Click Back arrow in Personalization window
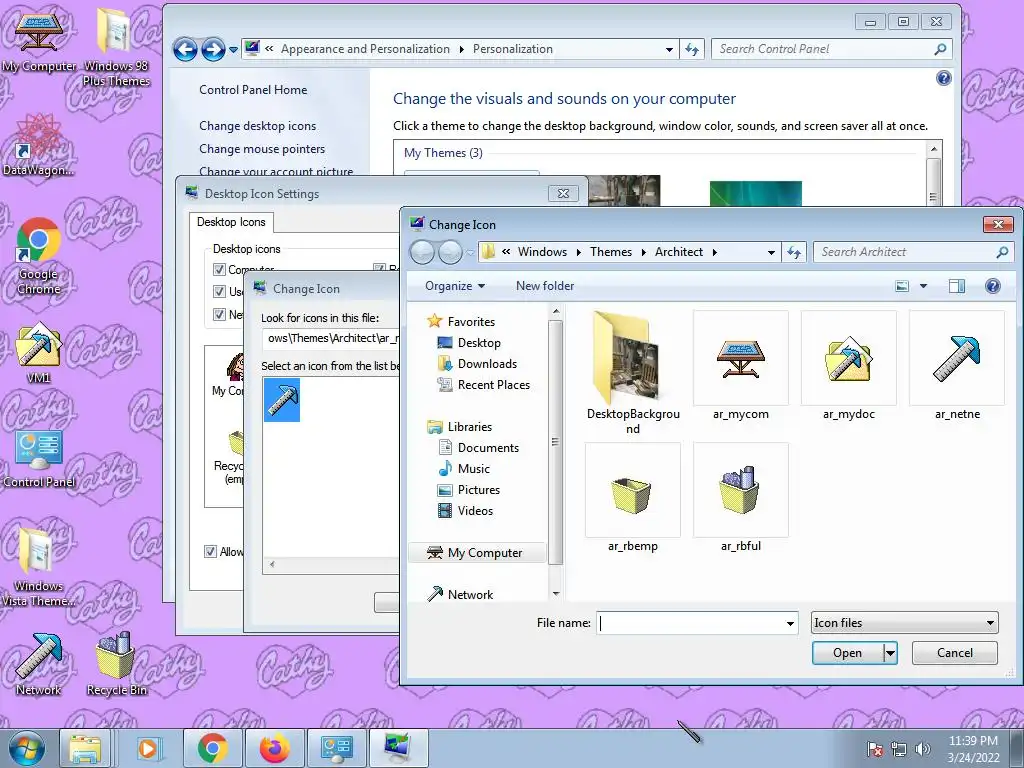This screenshot has width=1024, height=768. click(x=185, y=49)
